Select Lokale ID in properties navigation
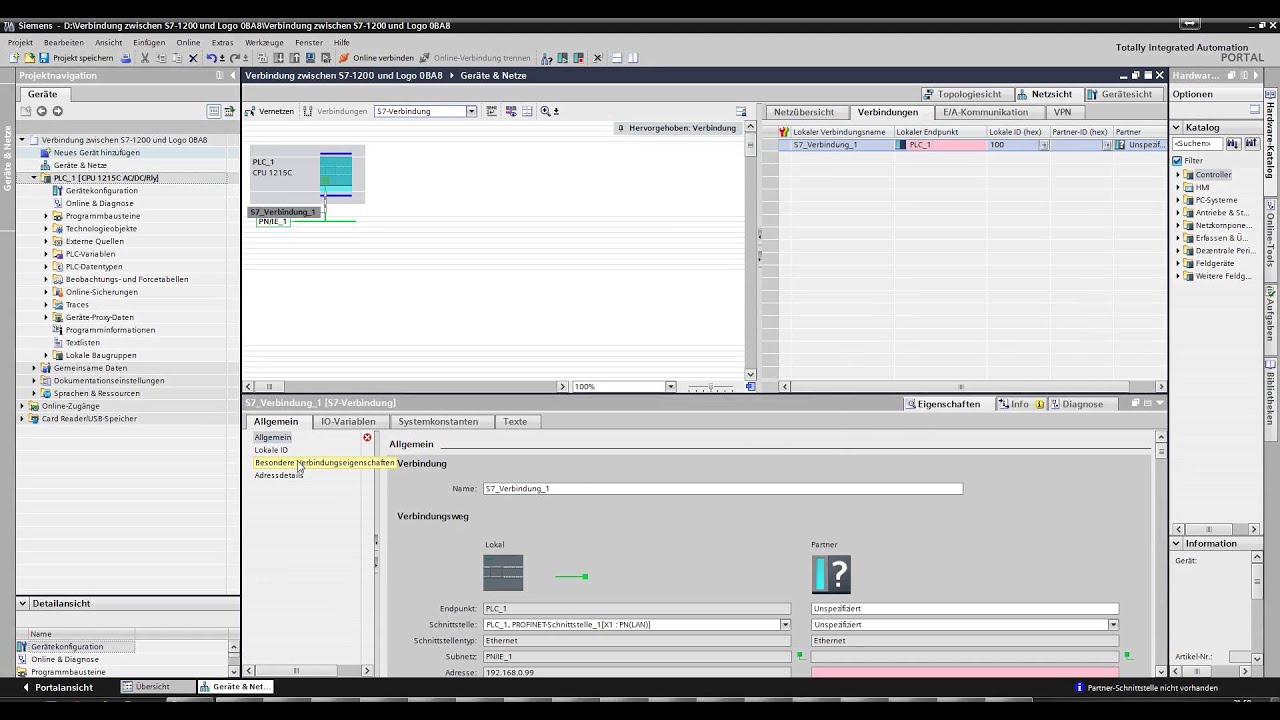Image resolution: width=1280 pixels, height=720 pixels. [x=271, y=450]
